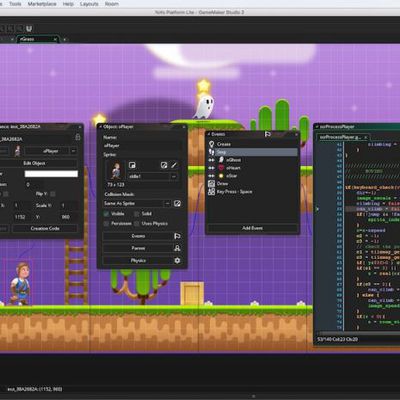Open the Creation Code editor
The width and height of the screenshot is (400, 400).
coord(45,228)
